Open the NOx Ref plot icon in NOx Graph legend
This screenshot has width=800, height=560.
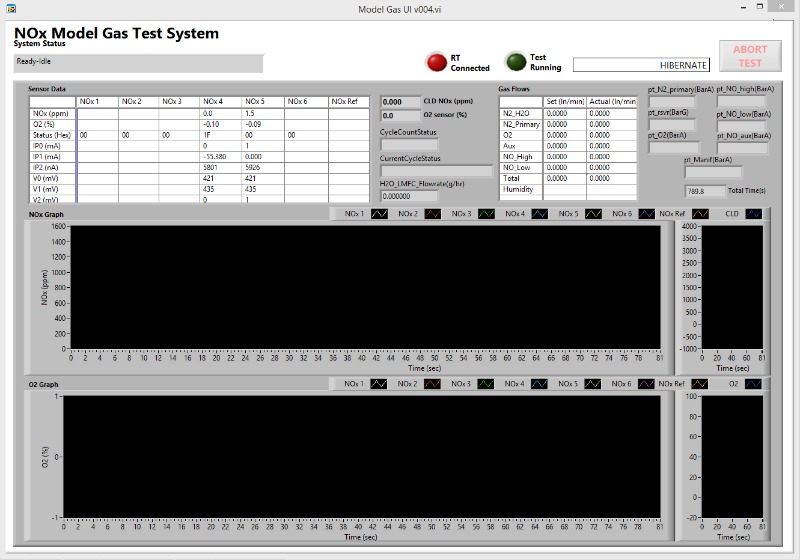coord(701,214)
